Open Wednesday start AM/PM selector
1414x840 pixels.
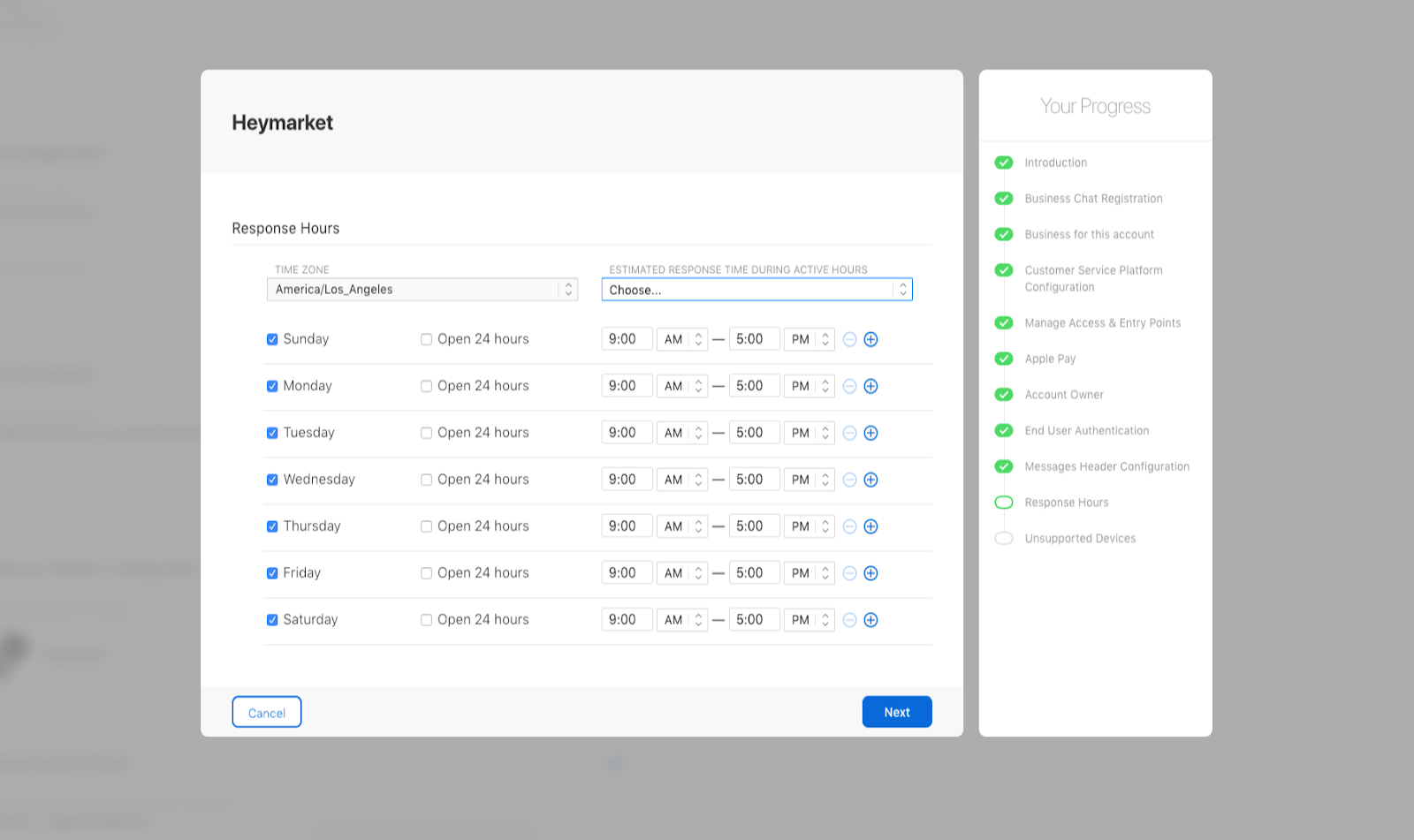[682, 480]
